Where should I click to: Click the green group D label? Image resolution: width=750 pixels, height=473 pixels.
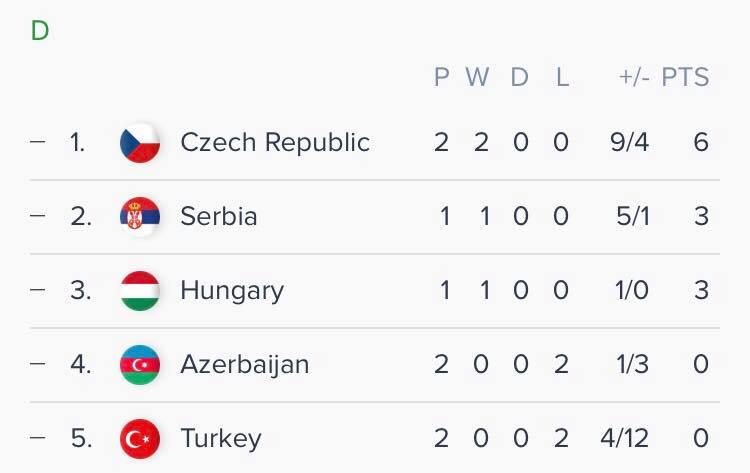40,31
